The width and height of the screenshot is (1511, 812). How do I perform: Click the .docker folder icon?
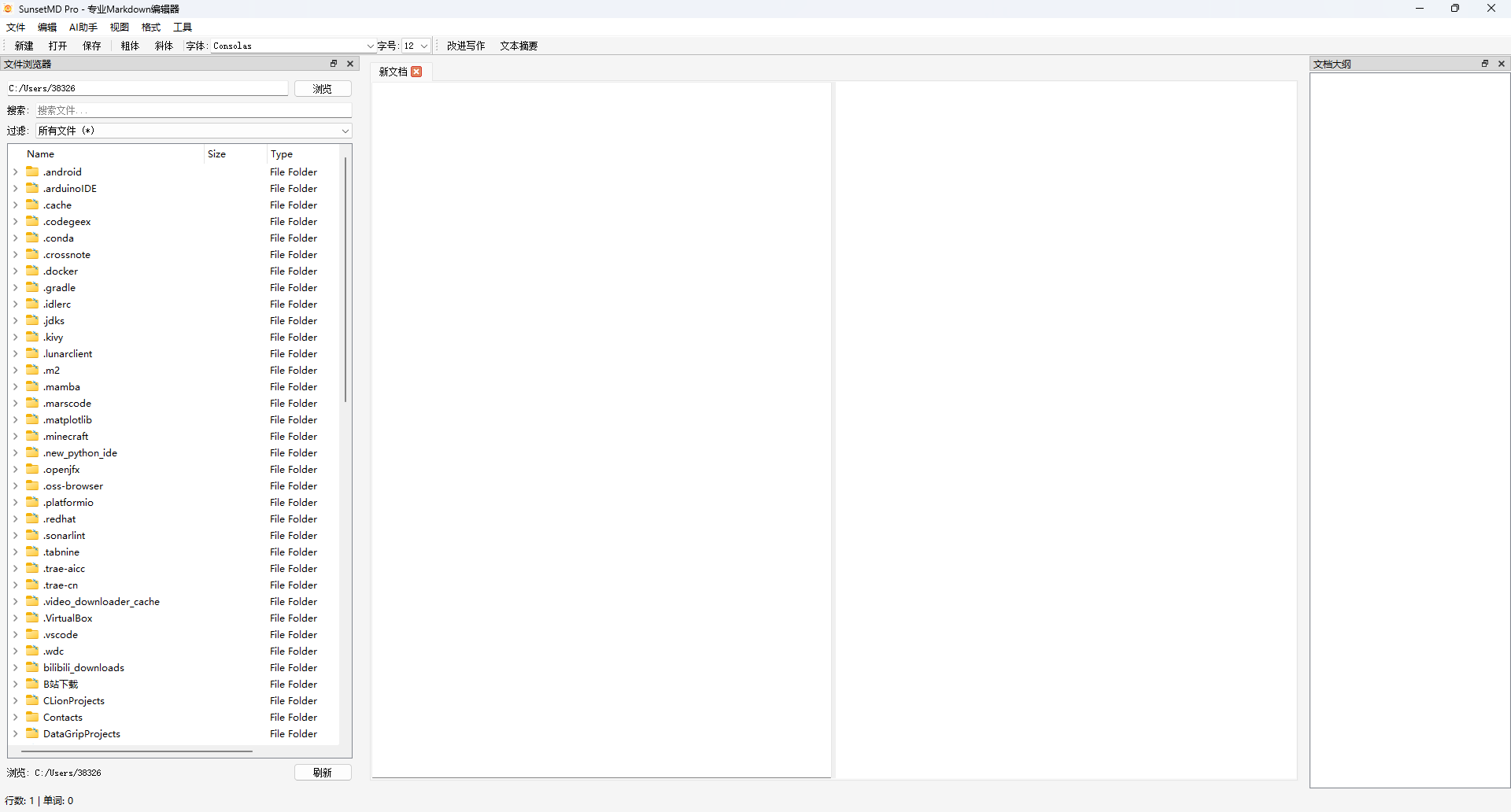(x=32, y=271)
